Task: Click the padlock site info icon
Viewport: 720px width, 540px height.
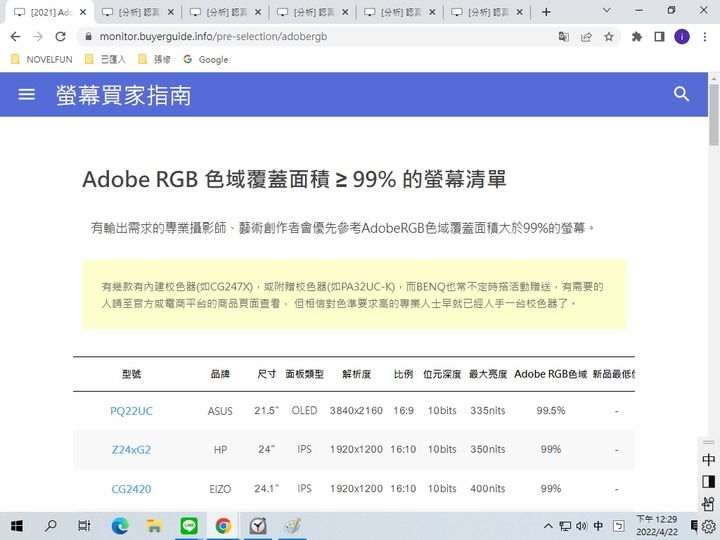Action: (x=89, y=37)
